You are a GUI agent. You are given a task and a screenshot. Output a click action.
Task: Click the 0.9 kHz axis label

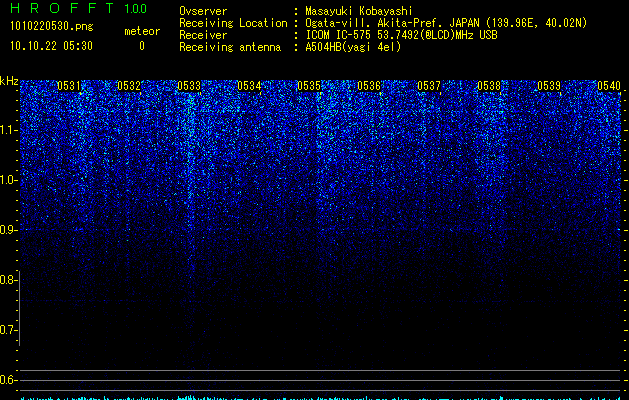(8, 230)
